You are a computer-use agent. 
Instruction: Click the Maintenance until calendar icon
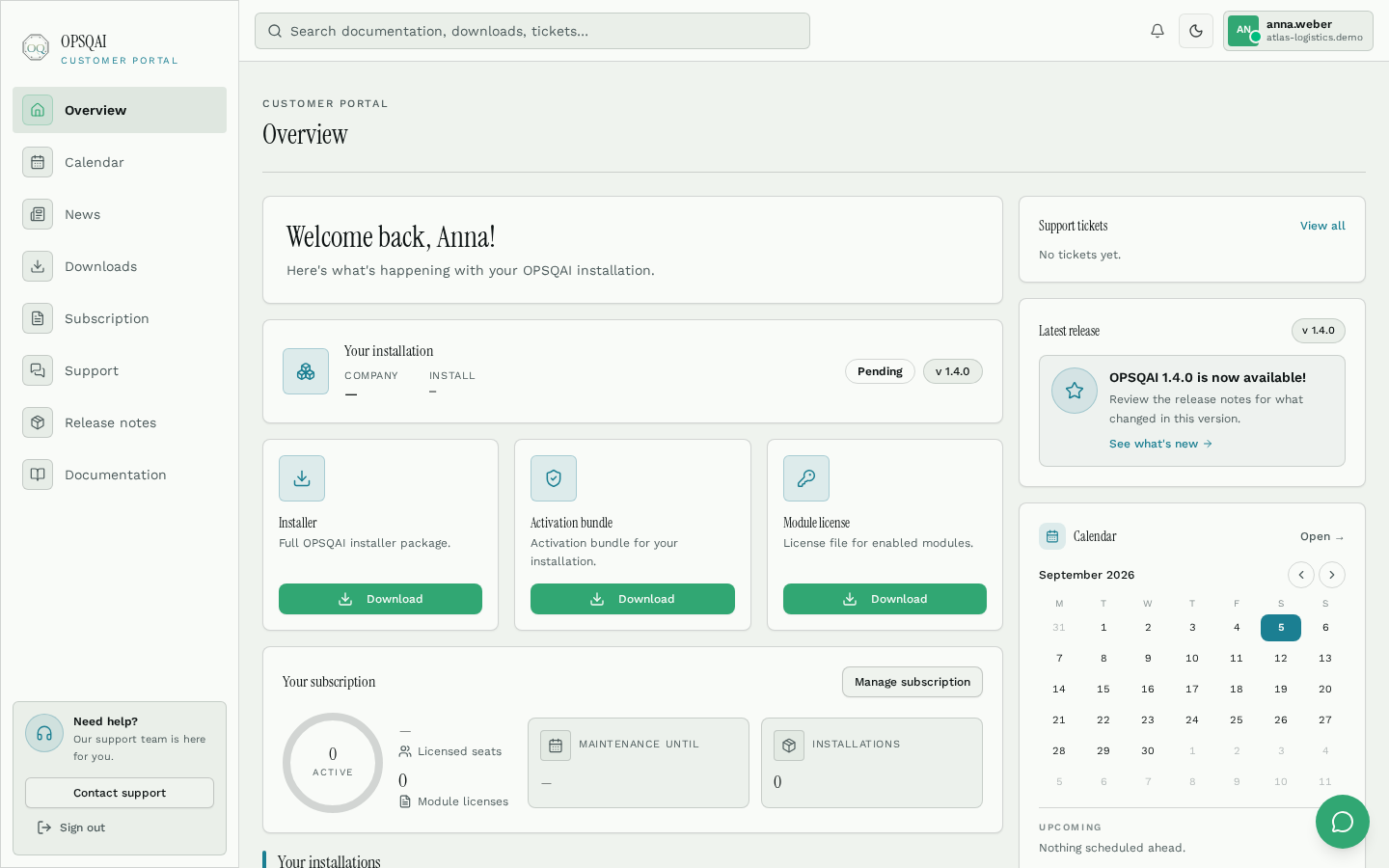[x=556, y=746]
